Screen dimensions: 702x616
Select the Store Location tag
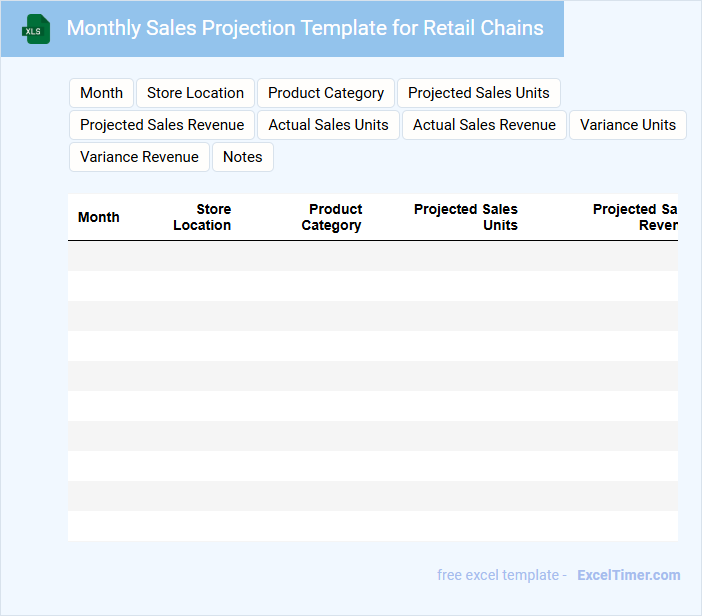(195, 93)
